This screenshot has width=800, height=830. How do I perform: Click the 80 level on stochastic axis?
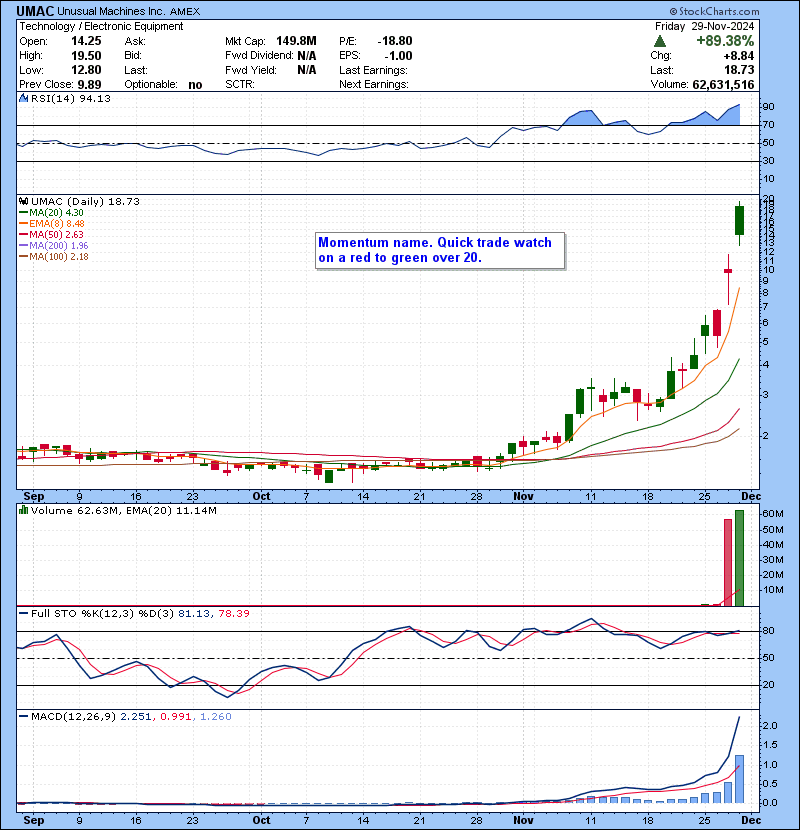tap(768, 631)
